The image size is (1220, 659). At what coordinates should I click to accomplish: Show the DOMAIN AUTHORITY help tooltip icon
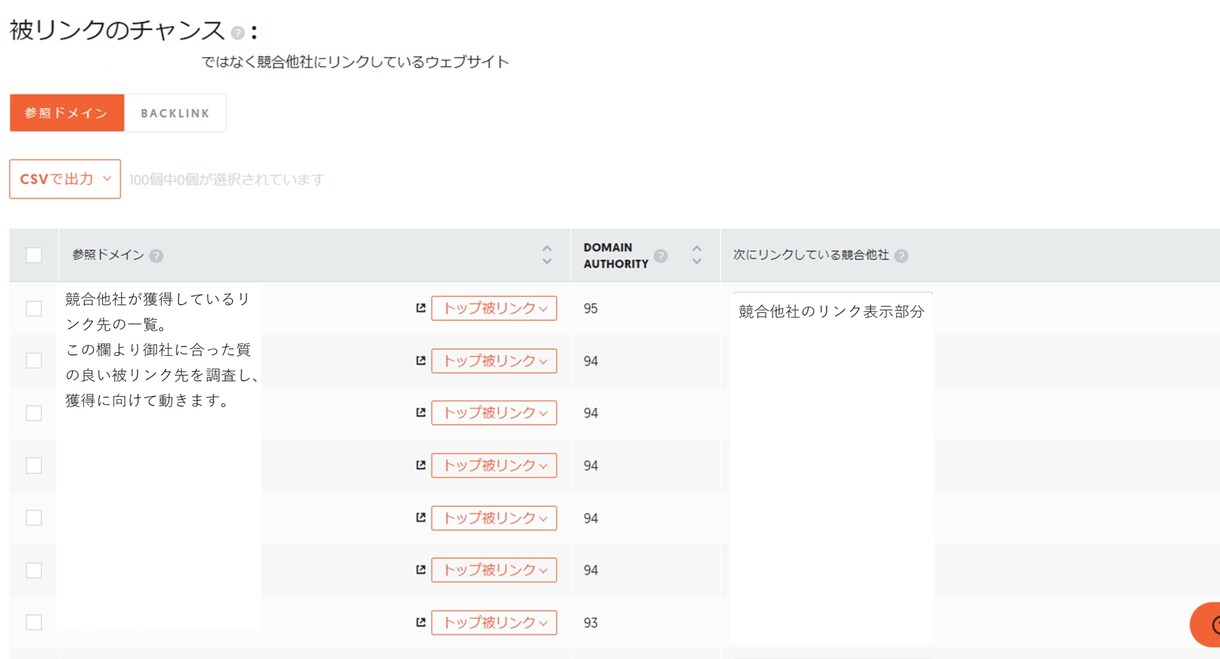point(660,256)
